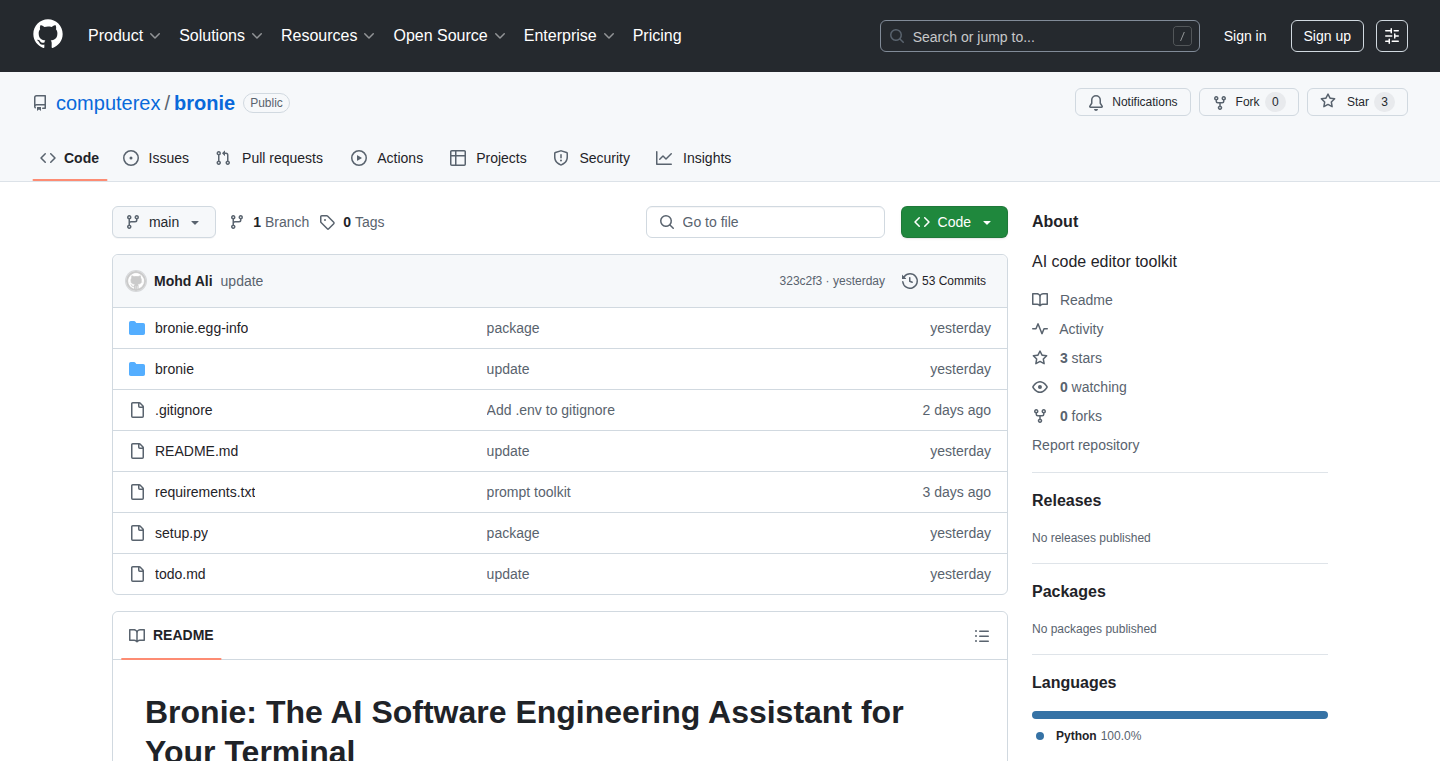This screenshot has width=1440, height=761.
Task: Click the star icon beside 3 stars in About
Action: coord(1040,358)
